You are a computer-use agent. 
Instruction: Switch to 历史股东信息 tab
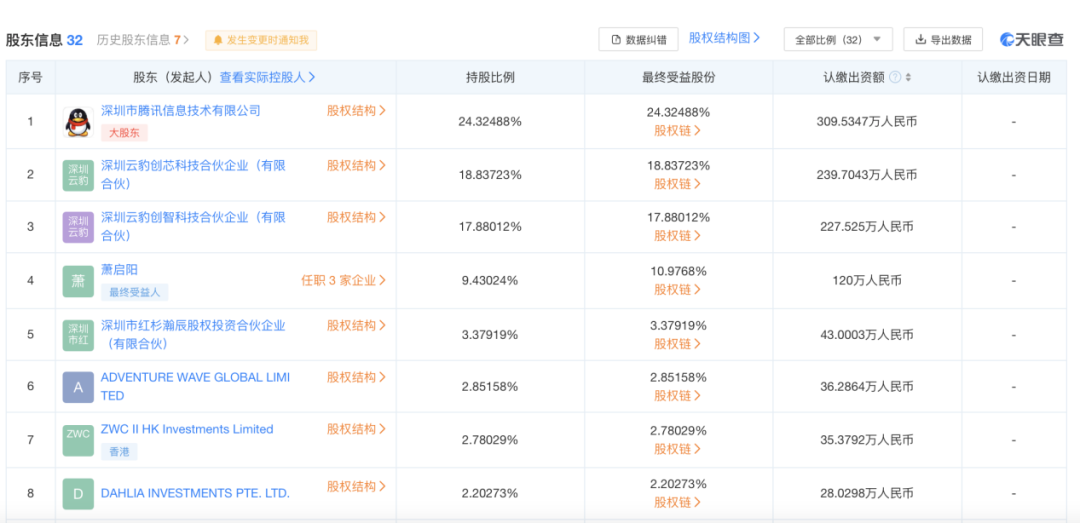coord(139,40)
